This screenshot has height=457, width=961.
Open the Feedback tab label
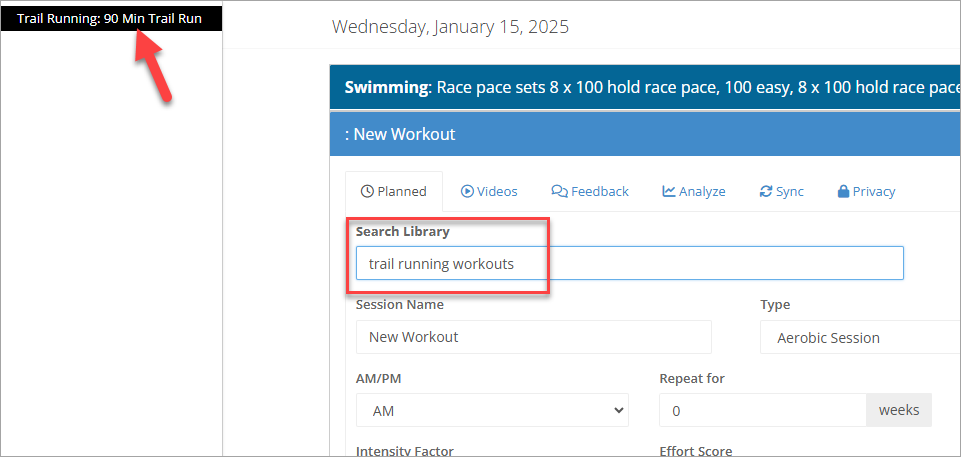point(600,191)
